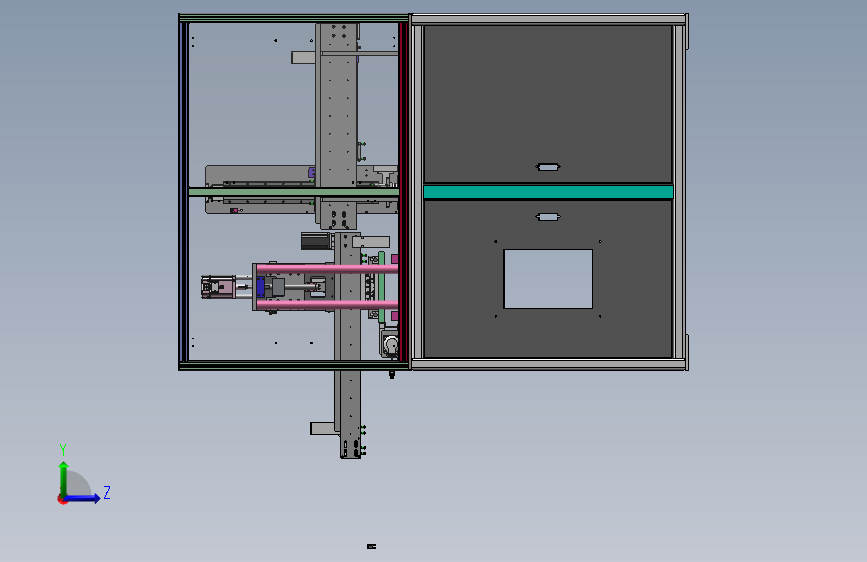Select the black stepper motor
Screen dimensions: 867x562
(316, 241)
